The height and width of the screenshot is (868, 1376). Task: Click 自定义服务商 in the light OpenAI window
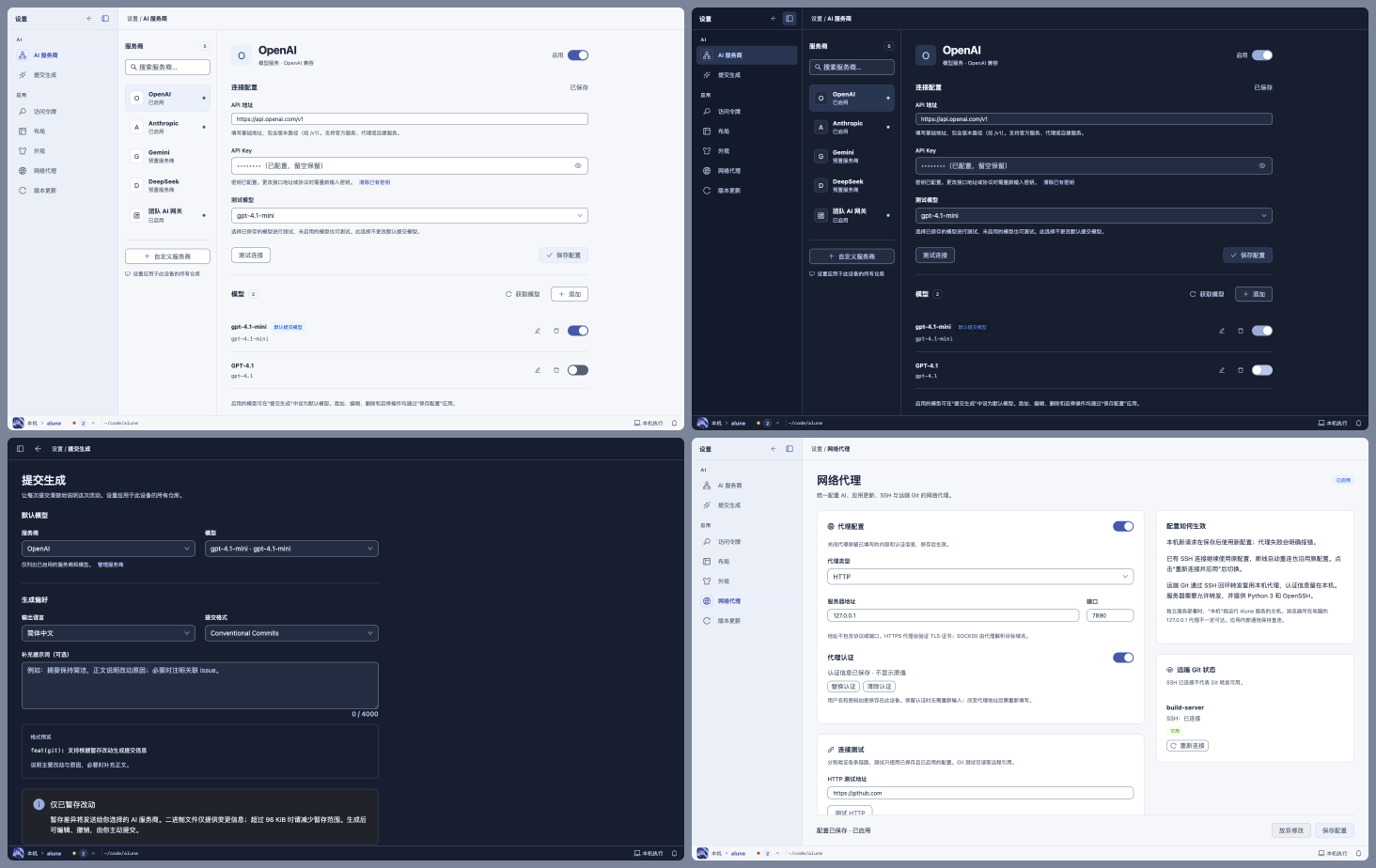coord(167,256)
